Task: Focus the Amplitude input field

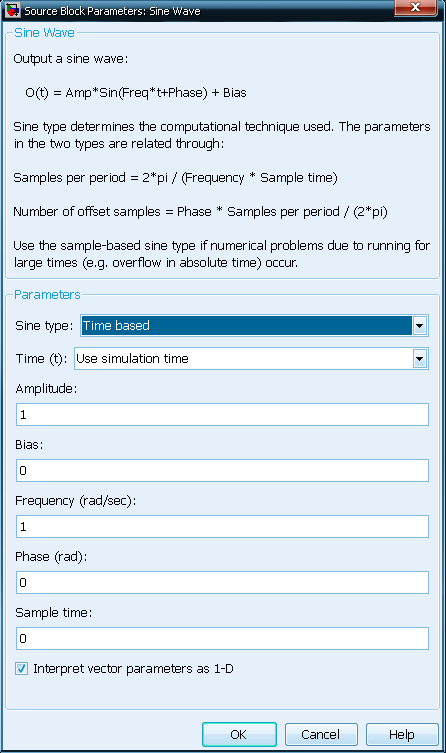Action: tap(222, 414)
